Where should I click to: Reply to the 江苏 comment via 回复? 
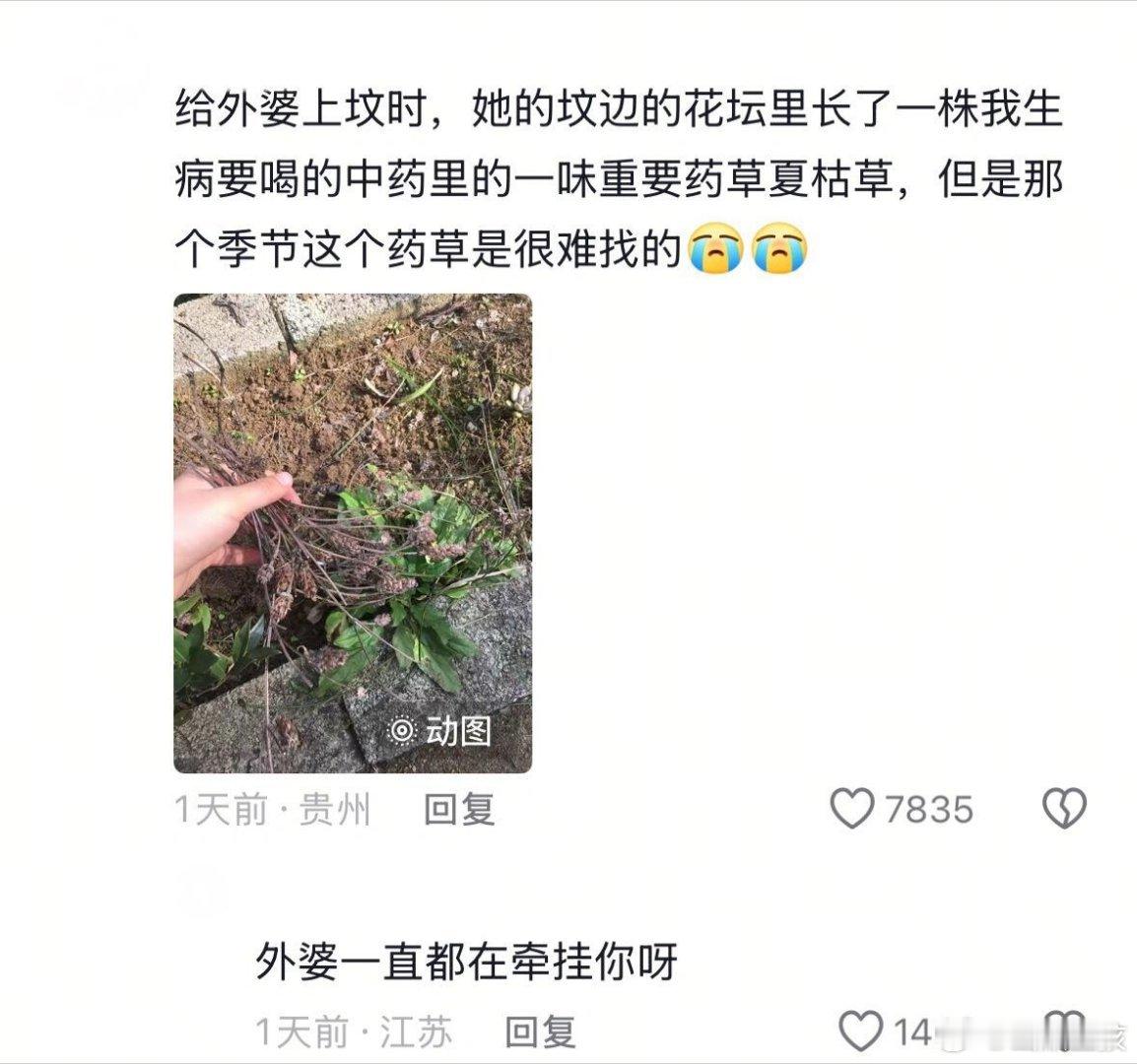(540, 1031)
